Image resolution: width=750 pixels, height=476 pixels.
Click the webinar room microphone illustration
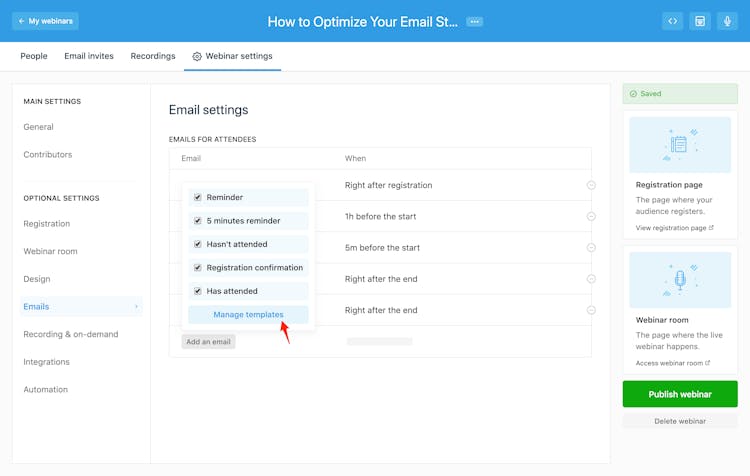coord(680,280)
